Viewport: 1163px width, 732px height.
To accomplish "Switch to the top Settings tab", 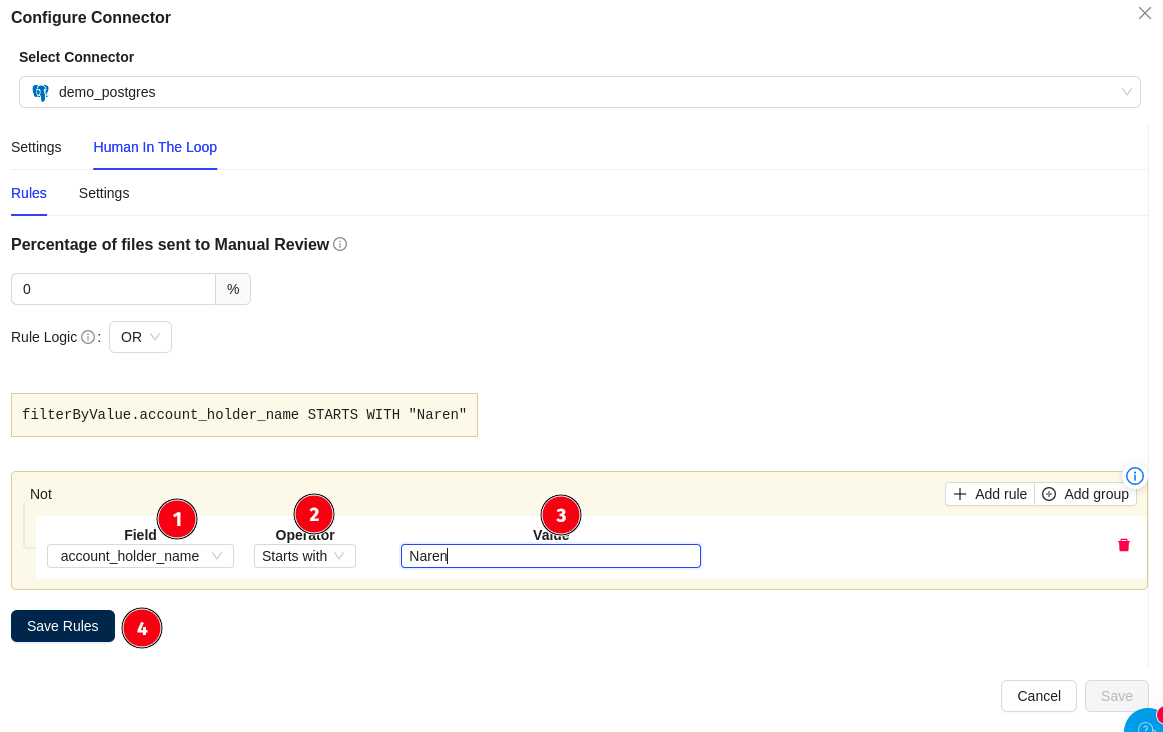I will 36,147.
